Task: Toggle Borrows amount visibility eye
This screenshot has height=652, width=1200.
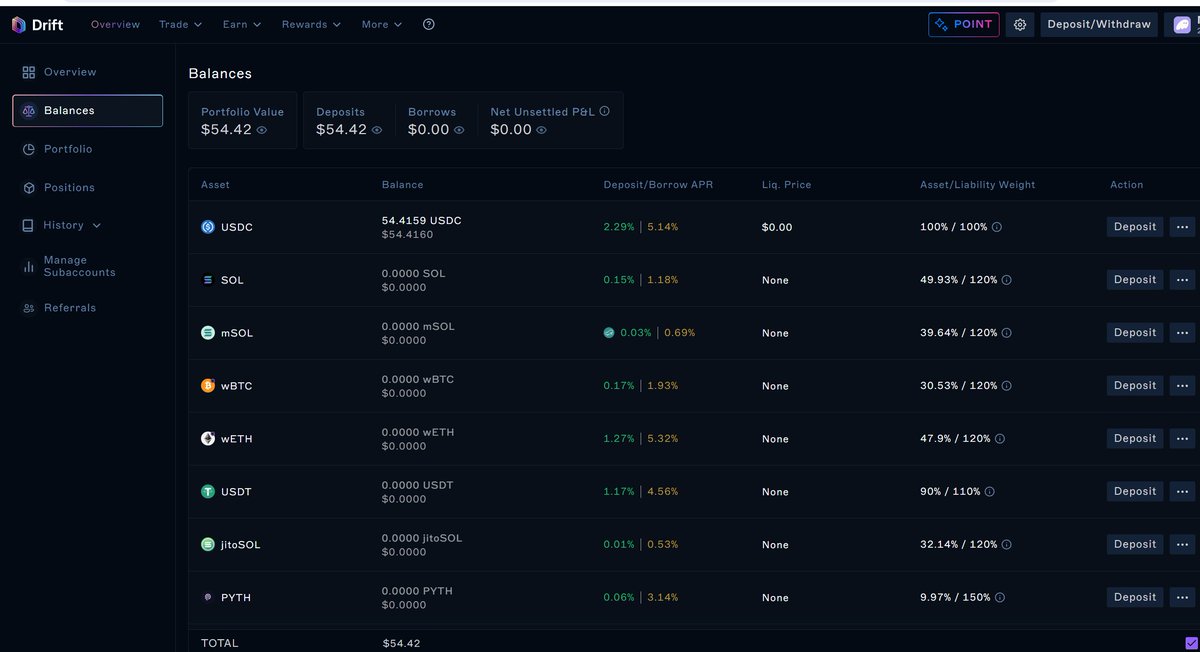Action: [x=459, y=130]
